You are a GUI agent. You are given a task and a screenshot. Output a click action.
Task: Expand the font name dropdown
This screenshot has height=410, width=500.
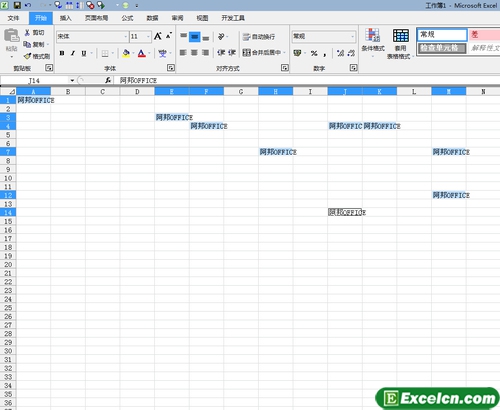[126, 36]
